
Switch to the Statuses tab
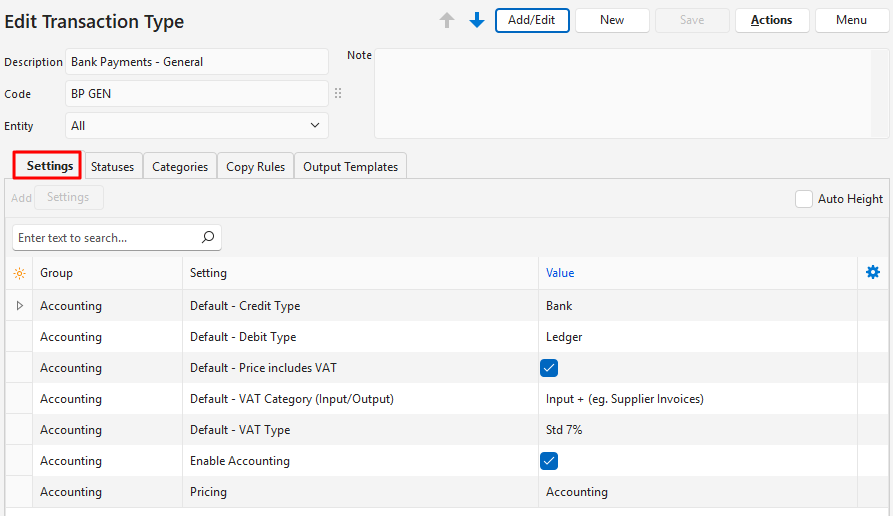112,167
